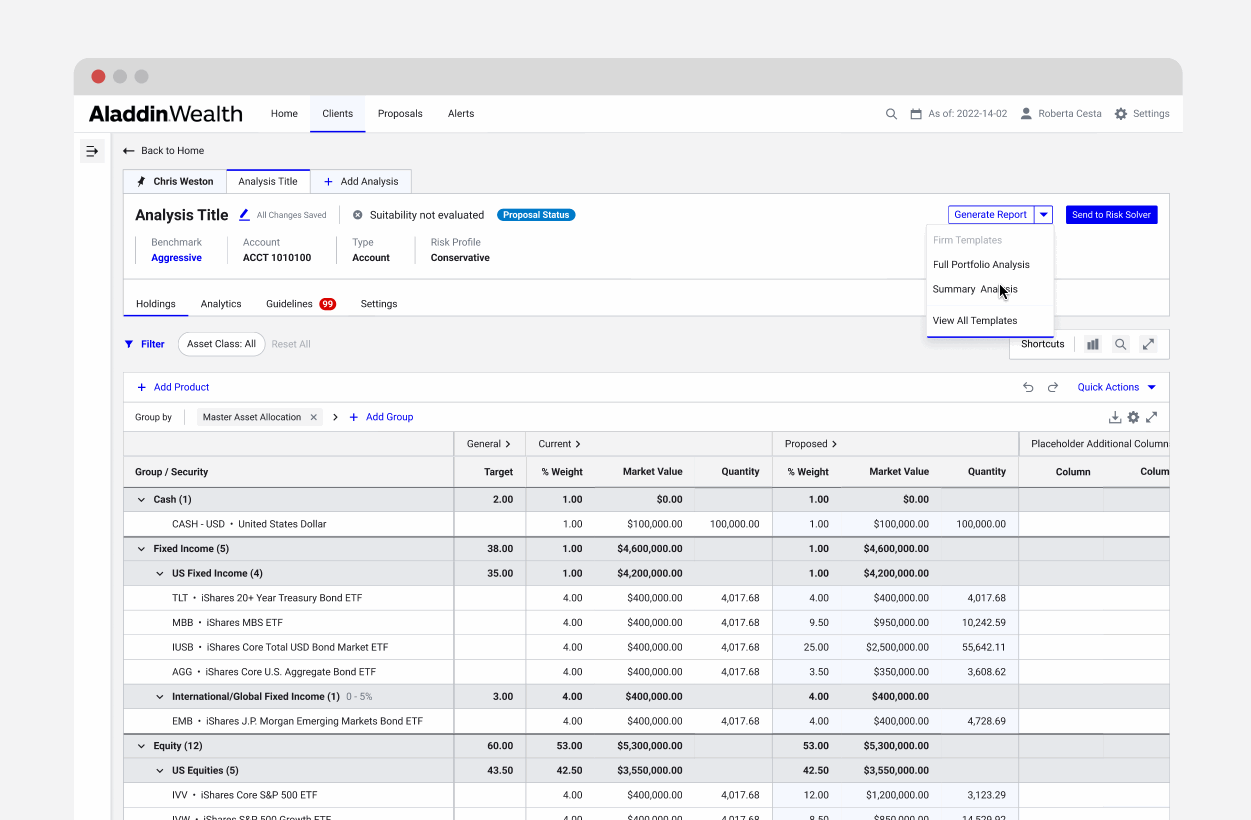Open the Quick Actions dropdown
Screen dimensions: 1251x820
coord(1116,387)
